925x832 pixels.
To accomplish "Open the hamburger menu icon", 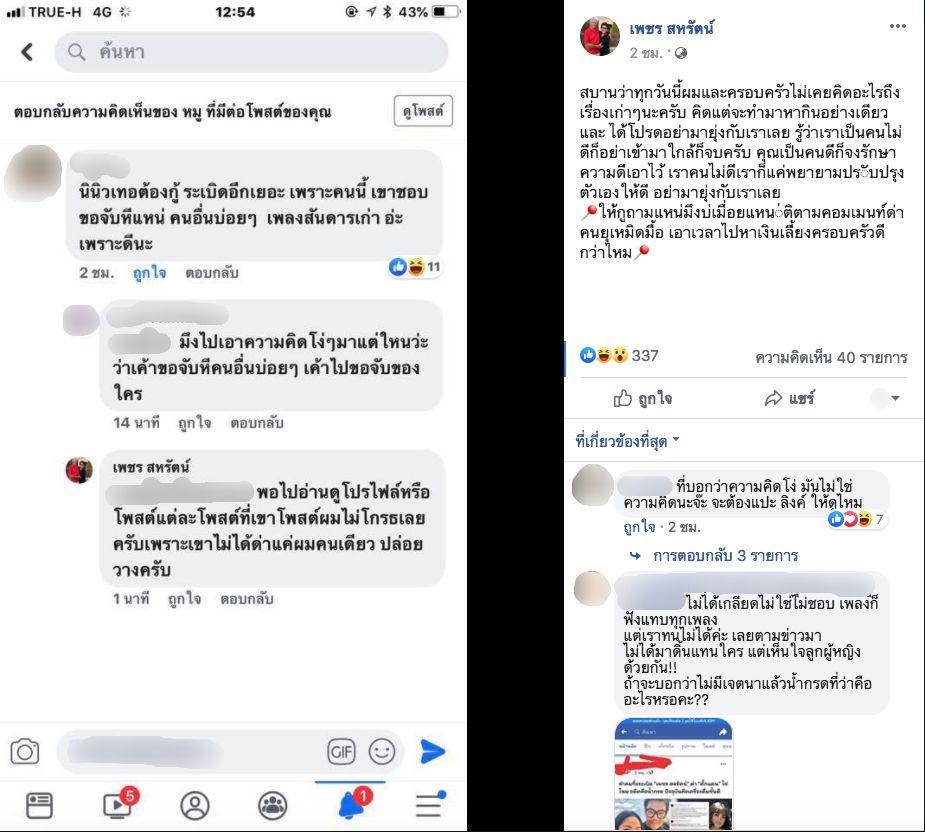I will 430,805.
